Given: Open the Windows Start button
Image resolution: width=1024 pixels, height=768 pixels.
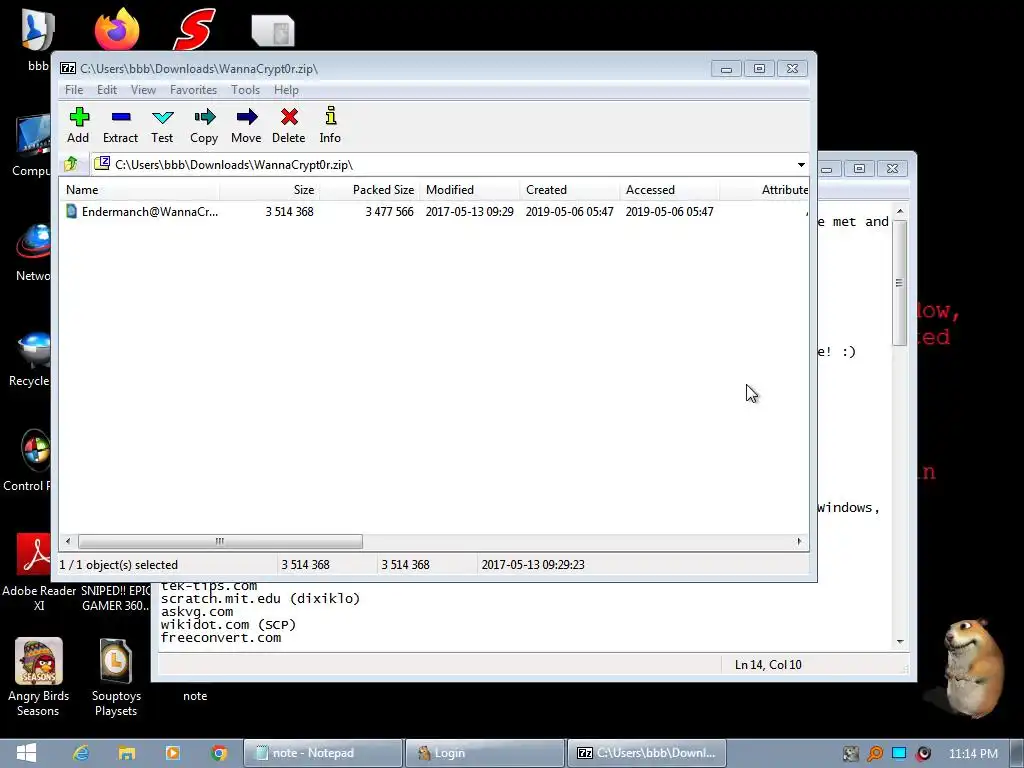Looking at the screenshot, I should [x=26, y=753].
